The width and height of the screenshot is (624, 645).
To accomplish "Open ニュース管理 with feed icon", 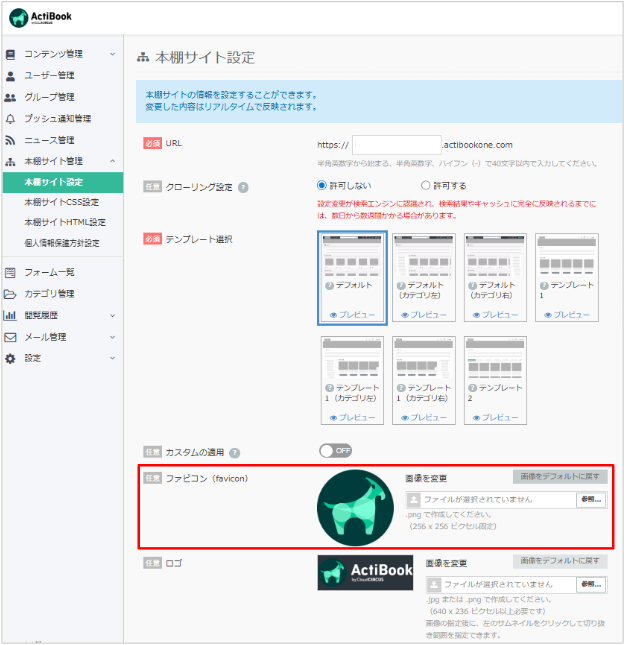I will (x=49, y=140).
